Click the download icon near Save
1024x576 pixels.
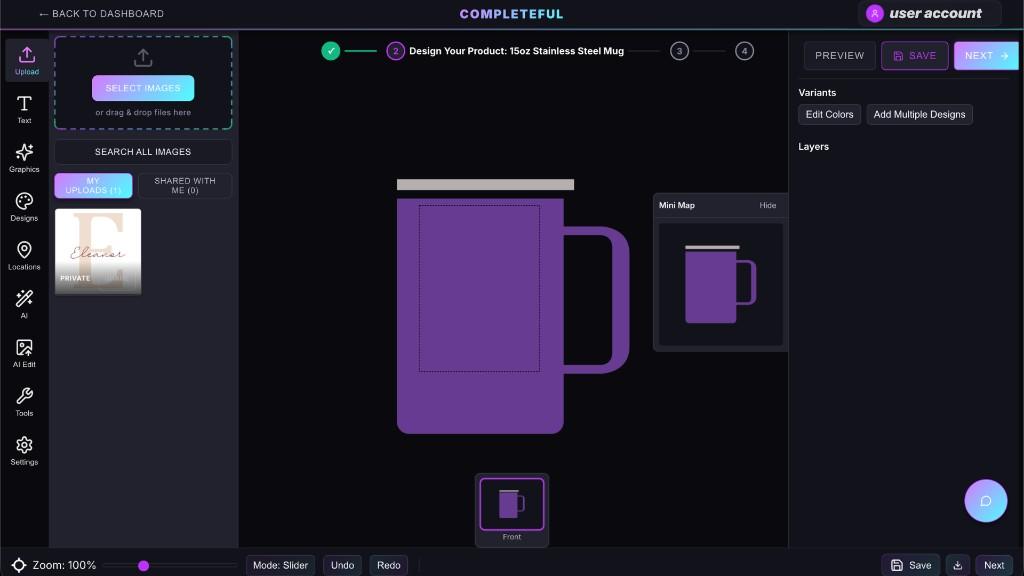tap(958, 565)
